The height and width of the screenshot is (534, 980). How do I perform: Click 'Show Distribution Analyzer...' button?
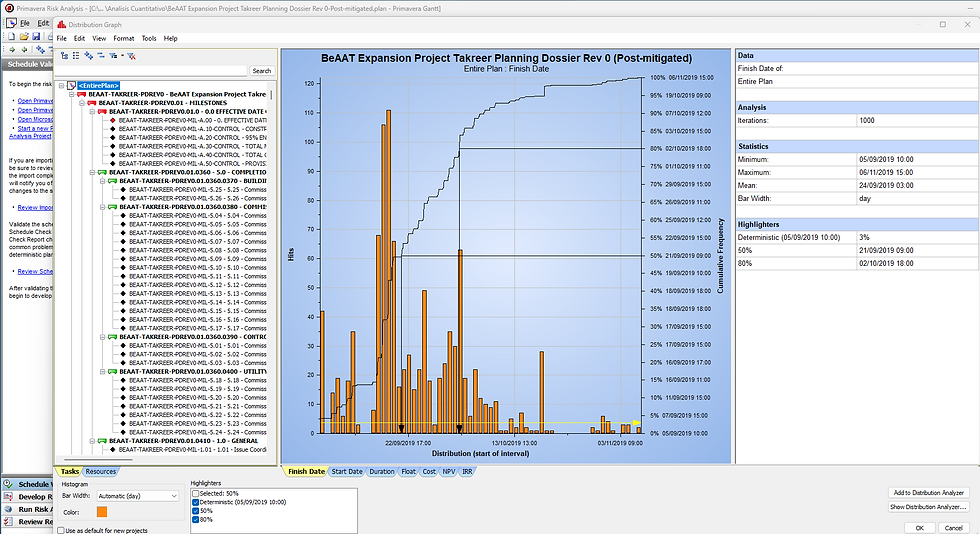pyautogui.click(x=929, y=506)
